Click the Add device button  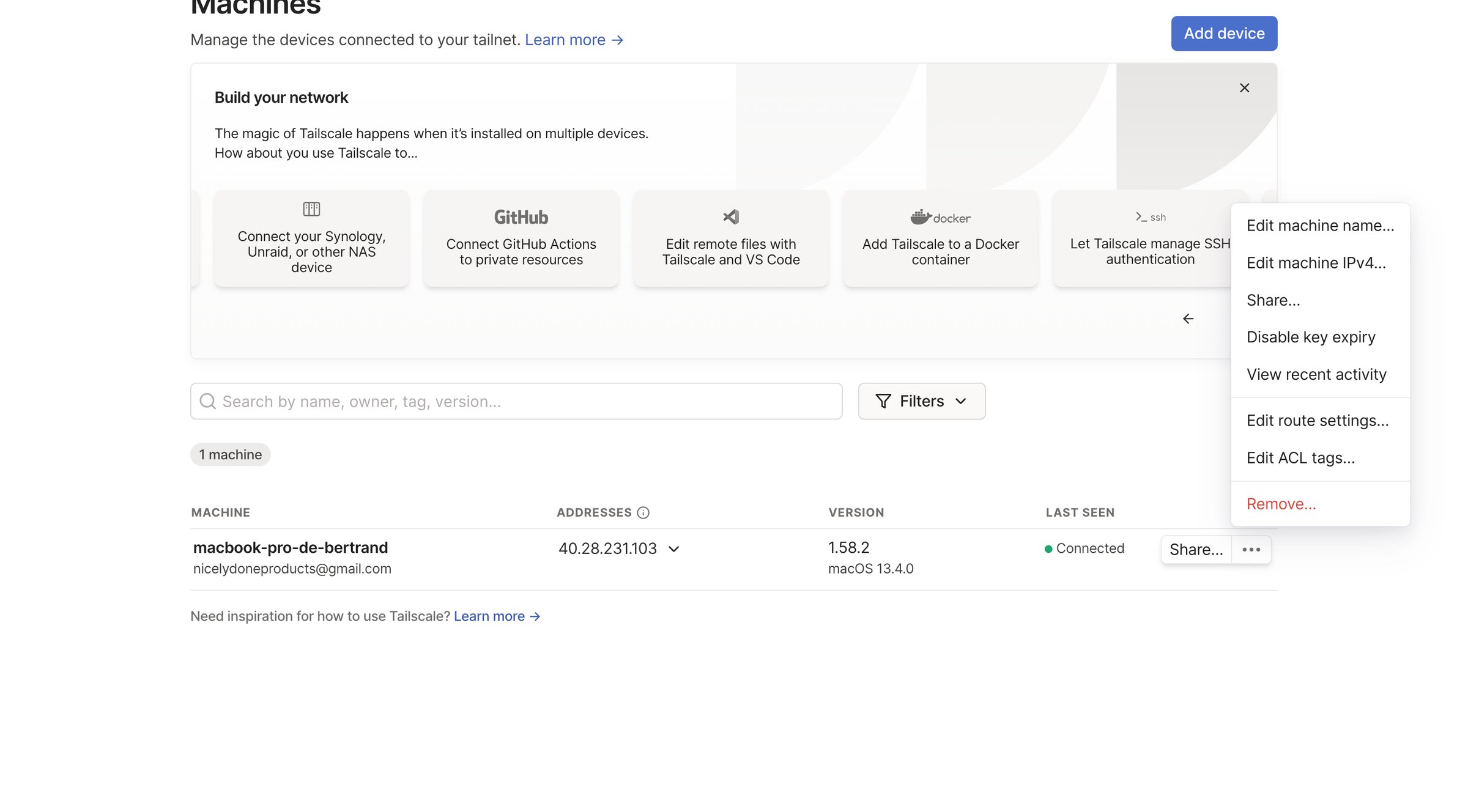point(1224,34)
